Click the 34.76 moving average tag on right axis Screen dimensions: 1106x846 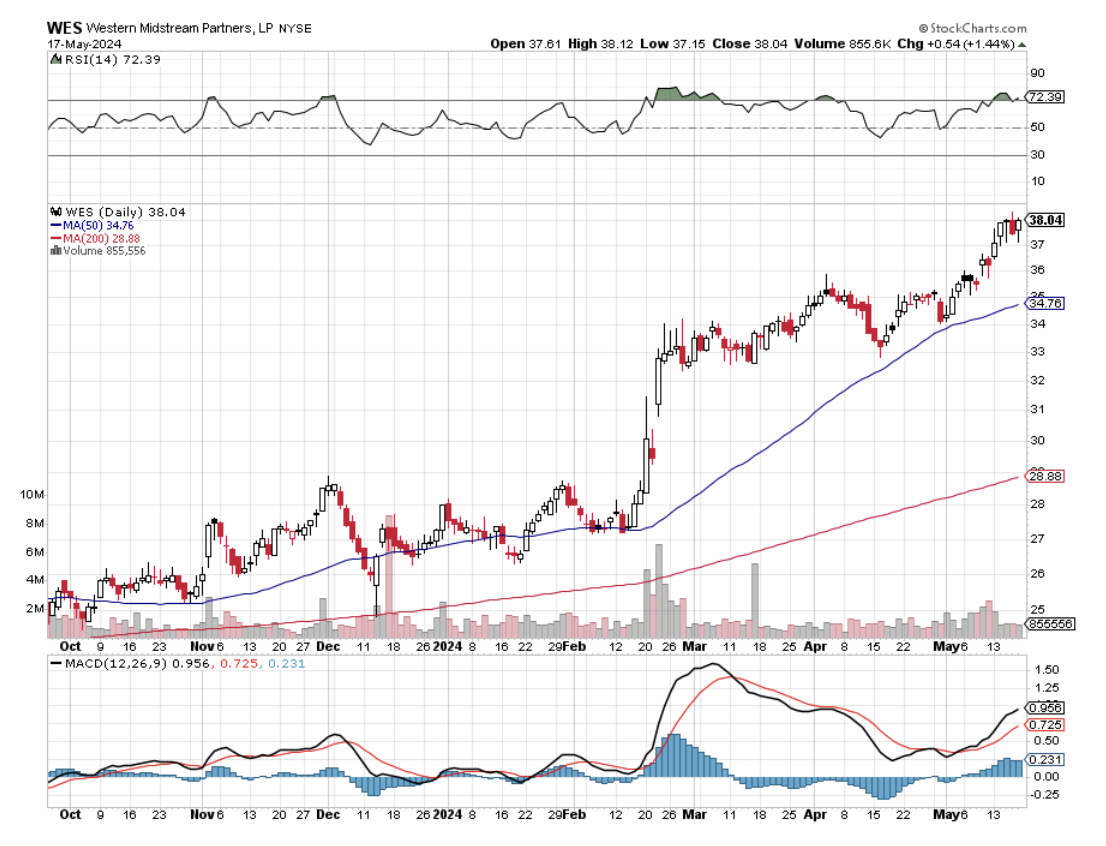[x=1045, y=303]
